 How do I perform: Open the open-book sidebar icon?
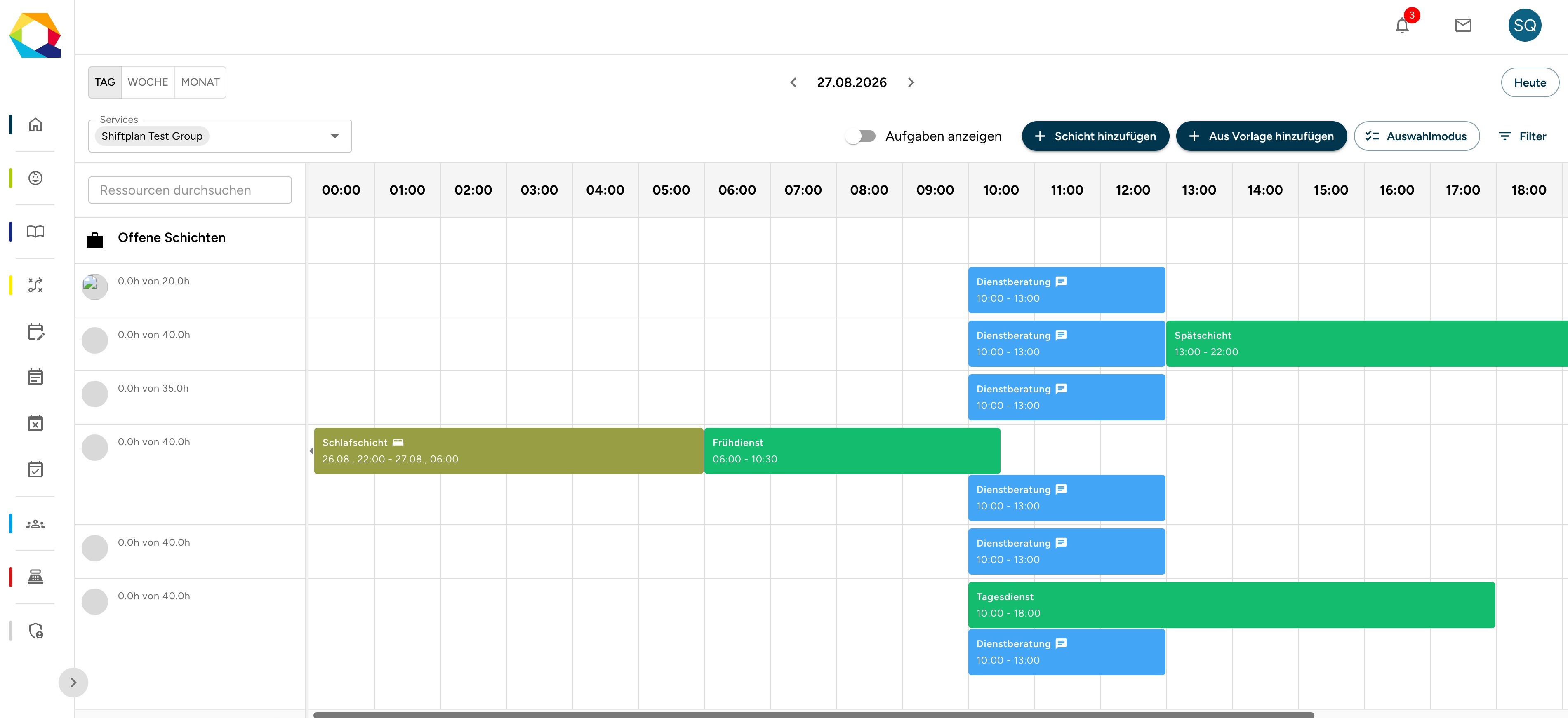pos(35,231)
